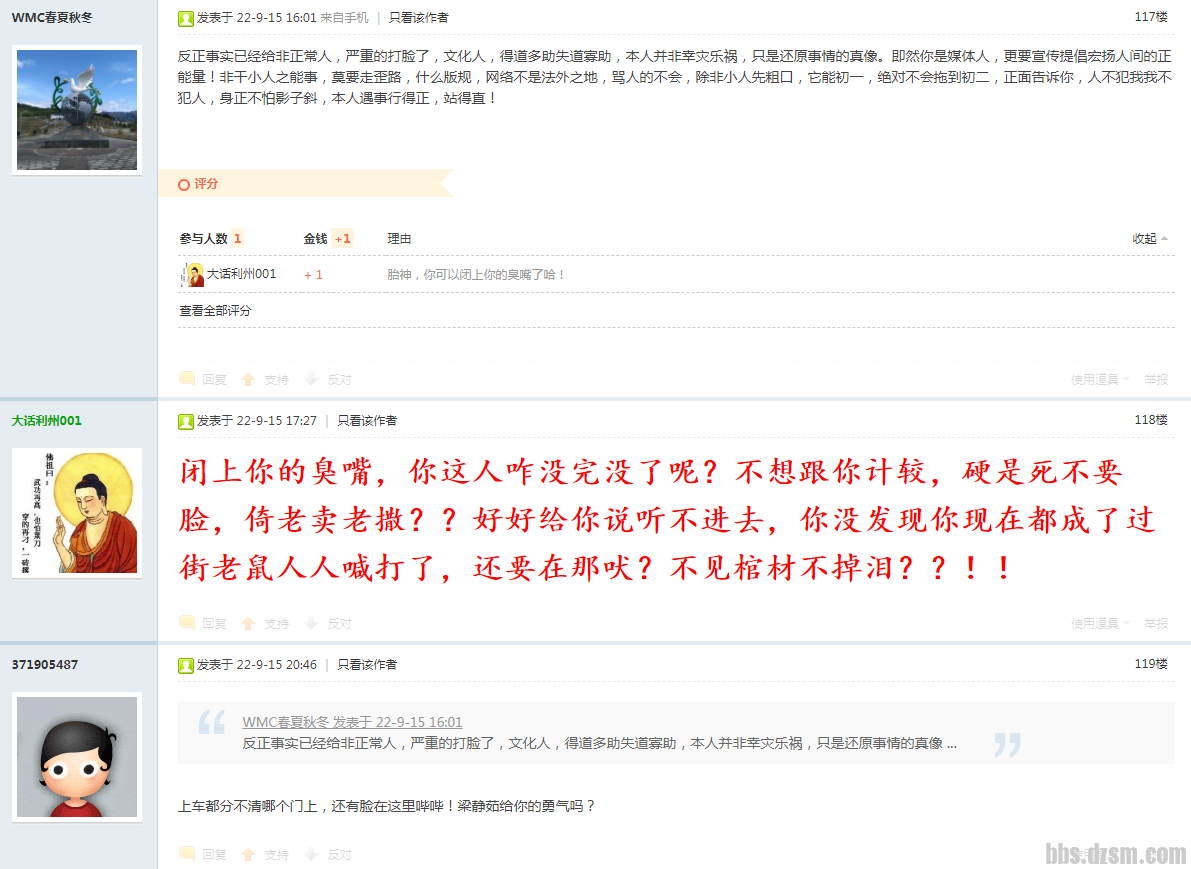Open the cartoon avatar of 371905487
Viewport: 1191px width, 869px height.
77,757
